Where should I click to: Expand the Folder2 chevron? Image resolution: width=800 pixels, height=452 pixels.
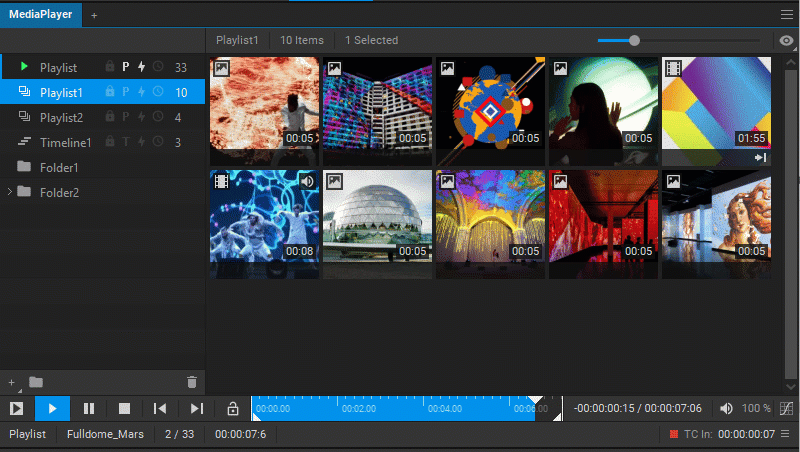point(9,192)
